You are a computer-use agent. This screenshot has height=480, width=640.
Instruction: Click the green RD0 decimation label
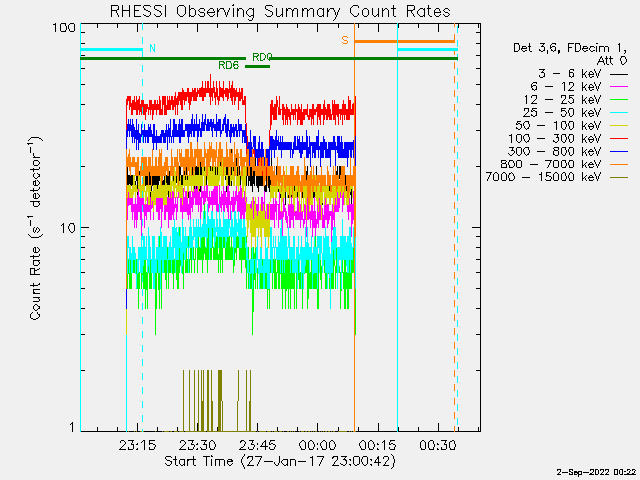pos(262,57)
